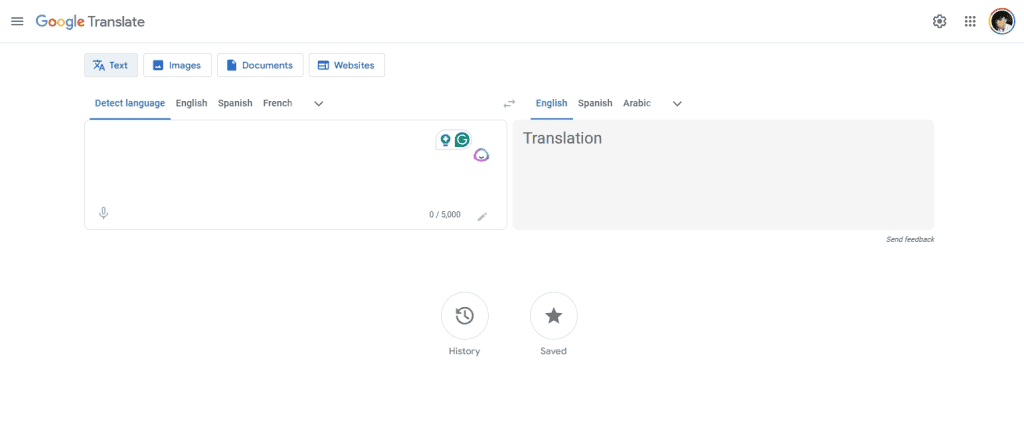Set source language to English
The width and height of the screenshot is (1024, 432).
191,103
